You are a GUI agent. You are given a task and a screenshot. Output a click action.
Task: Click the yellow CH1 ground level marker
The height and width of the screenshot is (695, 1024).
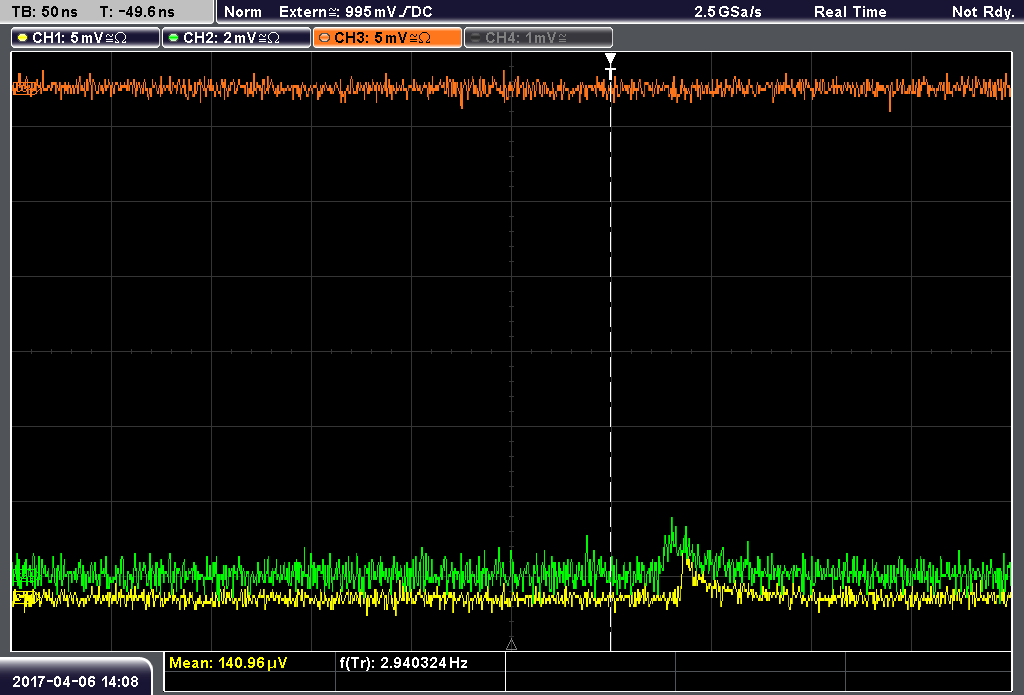[24, 597]
